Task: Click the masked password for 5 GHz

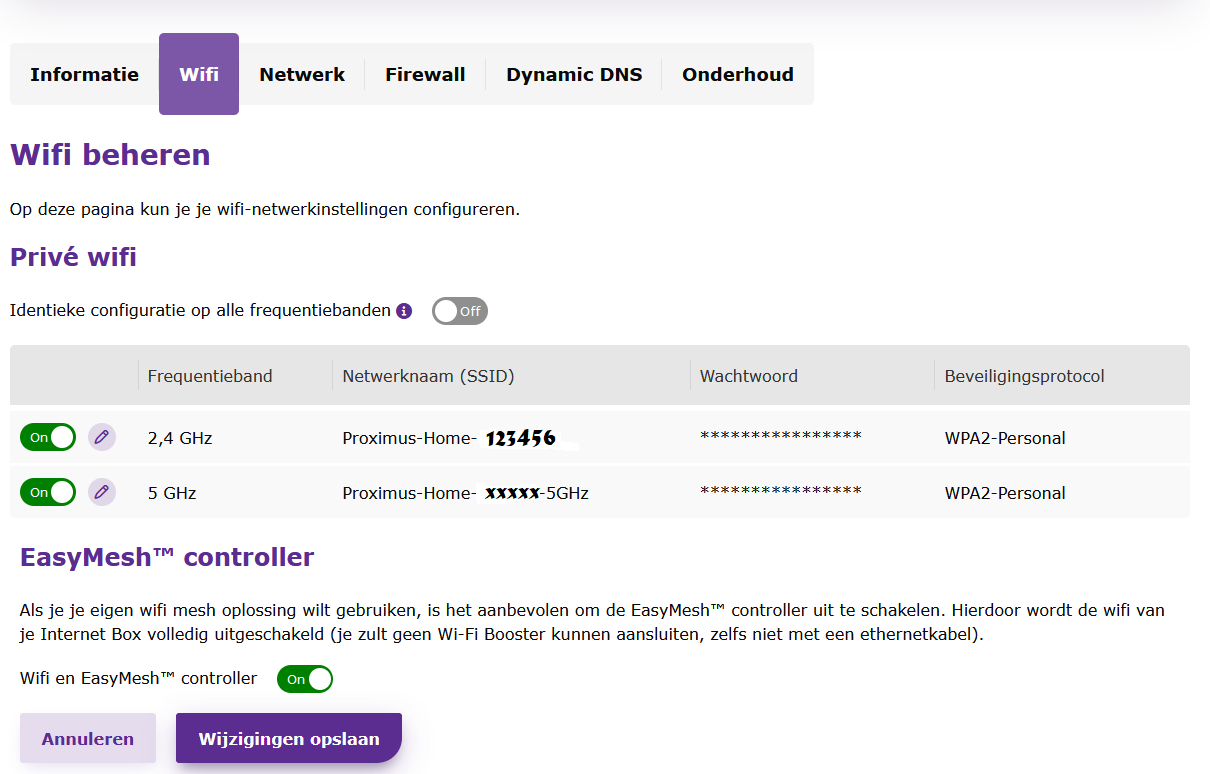Action: [x=780, y=492]
